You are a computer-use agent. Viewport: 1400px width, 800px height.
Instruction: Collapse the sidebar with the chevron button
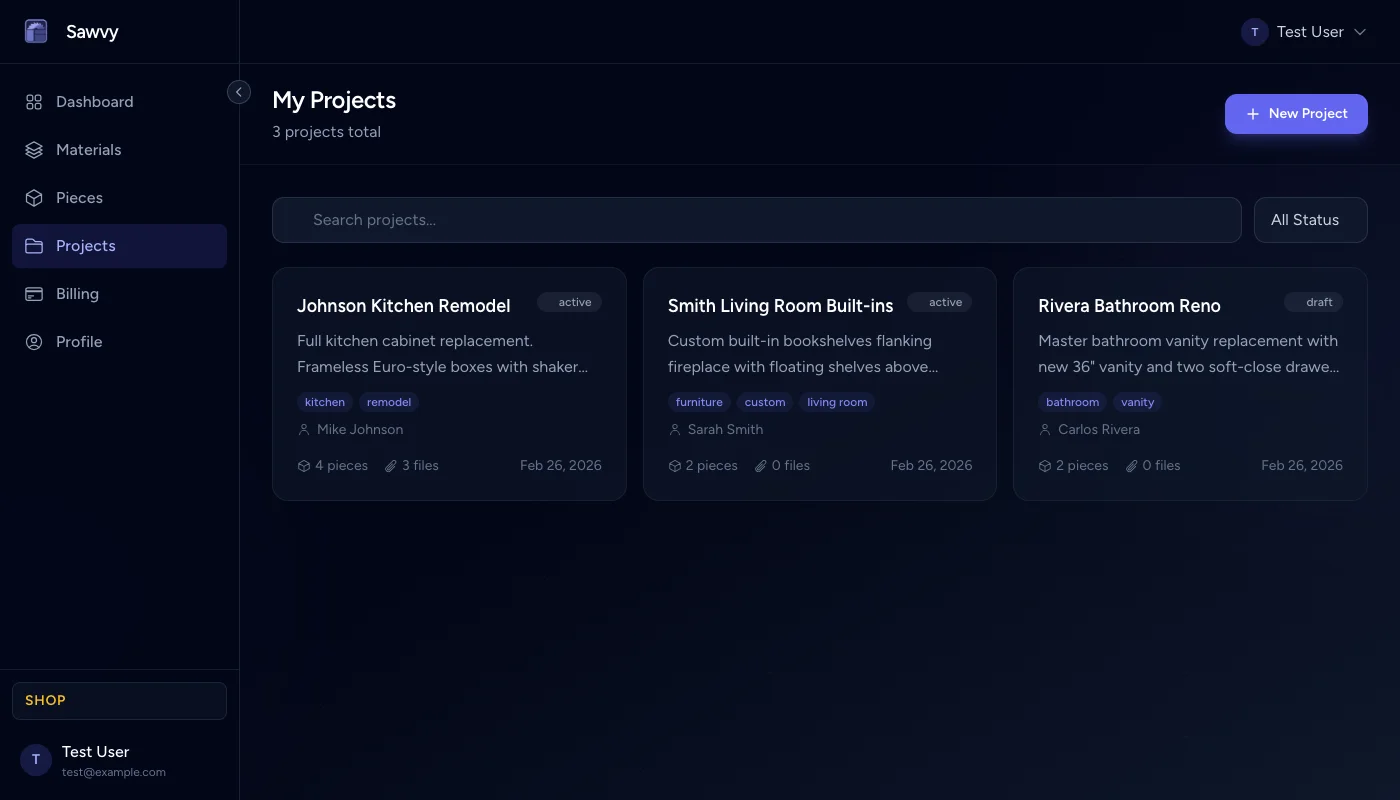(239, 91)
